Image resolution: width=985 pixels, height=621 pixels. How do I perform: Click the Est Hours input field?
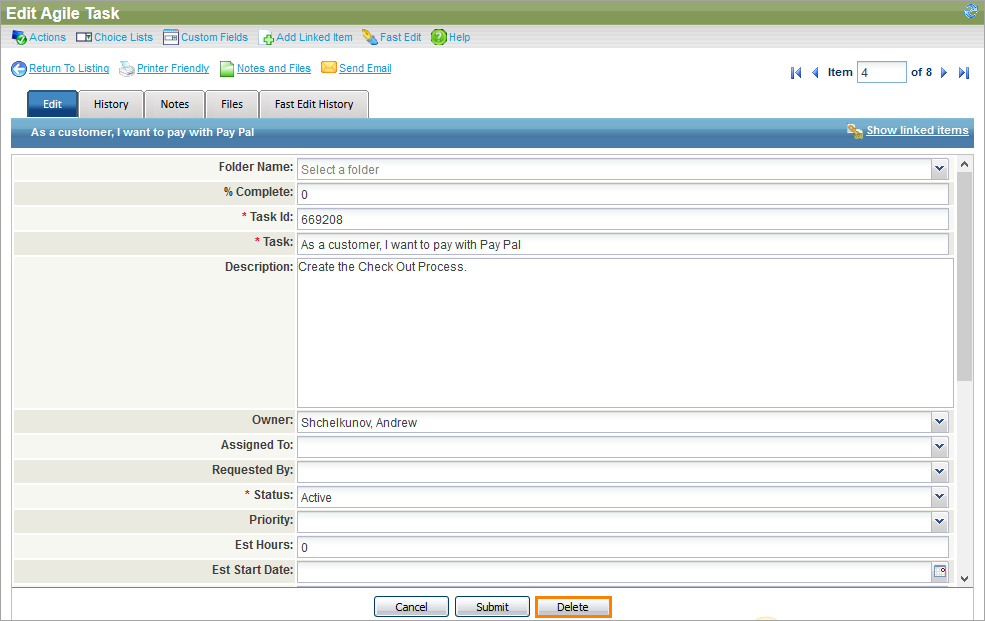click(623, 547)
